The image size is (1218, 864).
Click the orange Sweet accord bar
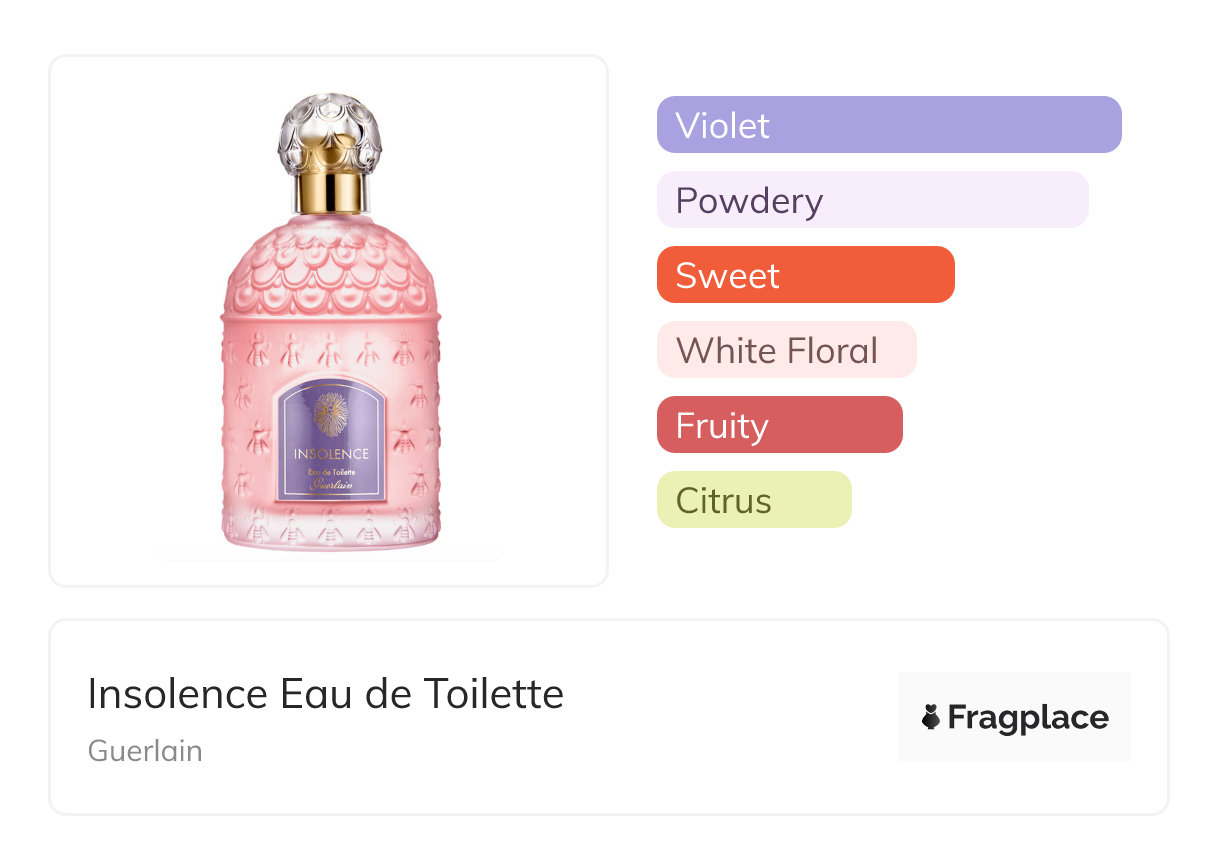click(x=805, y=275)
